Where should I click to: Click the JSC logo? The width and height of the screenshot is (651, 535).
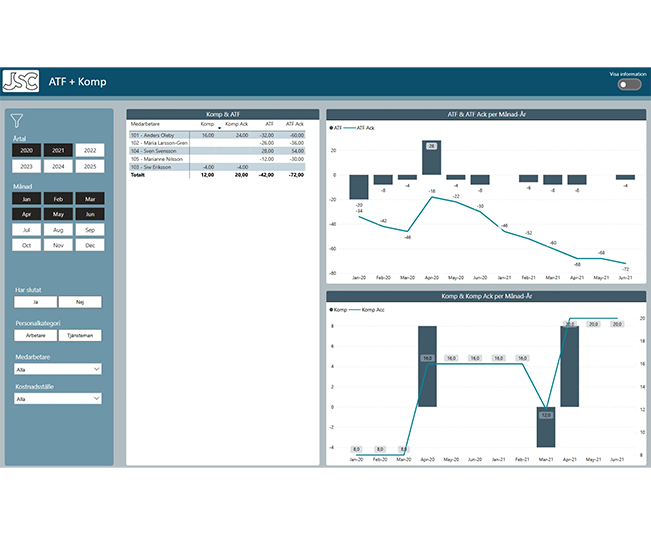pyautogui.click(x=21, y=81)
